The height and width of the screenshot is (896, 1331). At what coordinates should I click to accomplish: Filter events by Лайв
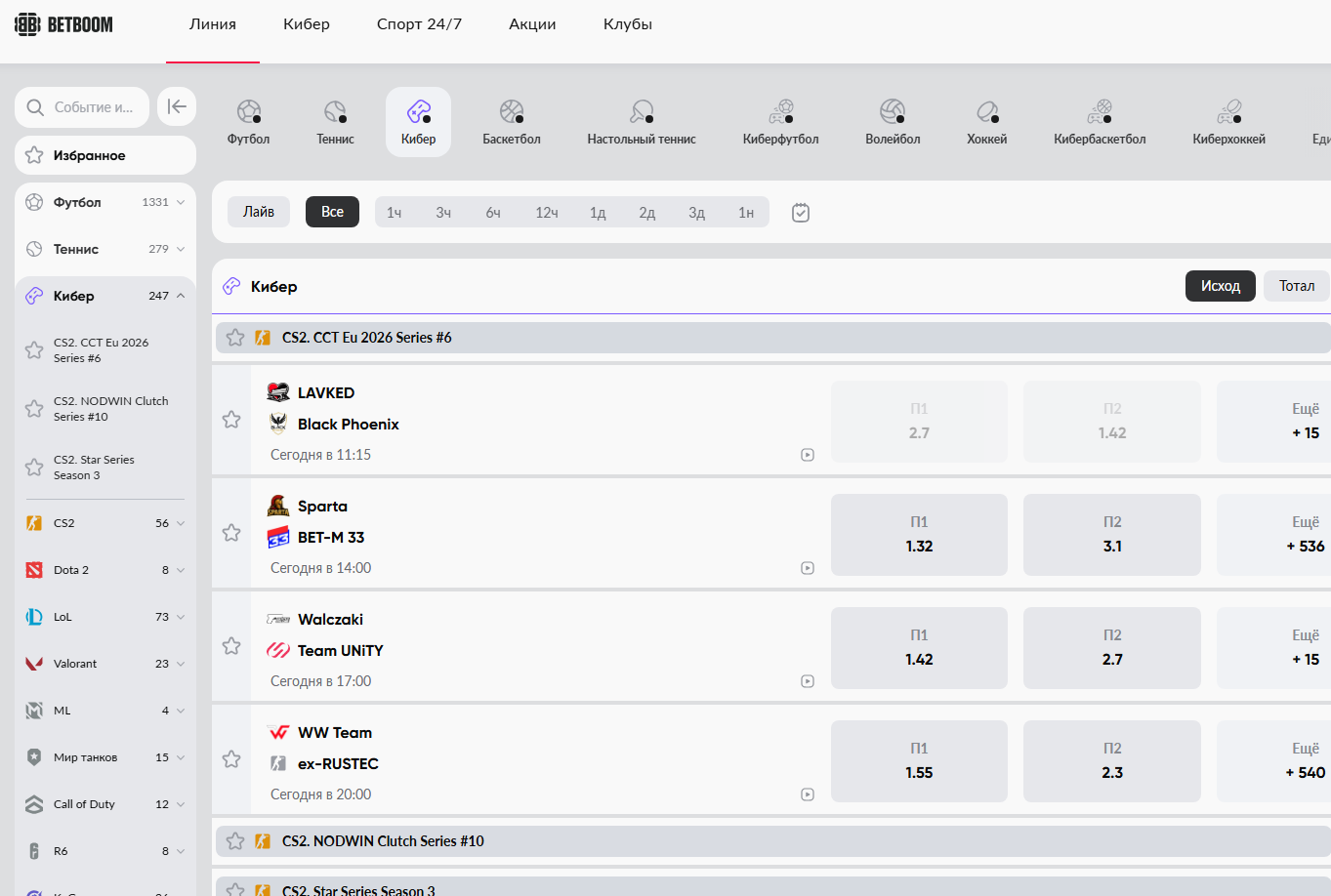pyautogui.click(x=259, y=212)
